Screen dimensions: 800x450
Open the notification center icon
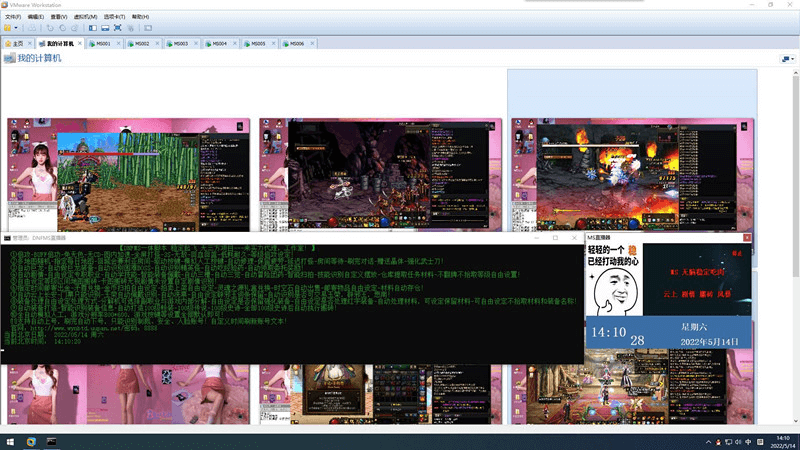760,442
